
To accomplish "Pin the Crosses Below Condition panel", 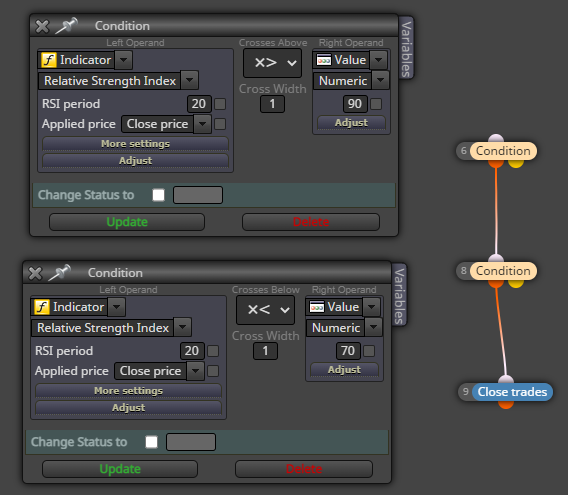I will [x=60, y=273].
